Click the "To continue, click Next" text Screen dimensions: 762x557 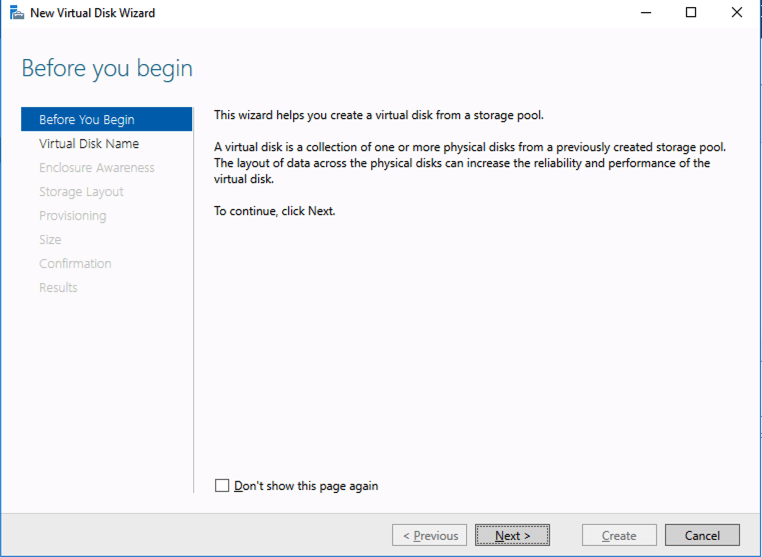[x=275, y=212]
